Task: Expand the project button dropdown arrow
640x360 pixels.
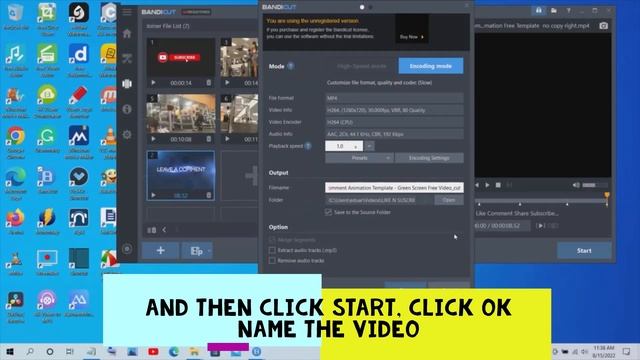Action: 209,251
